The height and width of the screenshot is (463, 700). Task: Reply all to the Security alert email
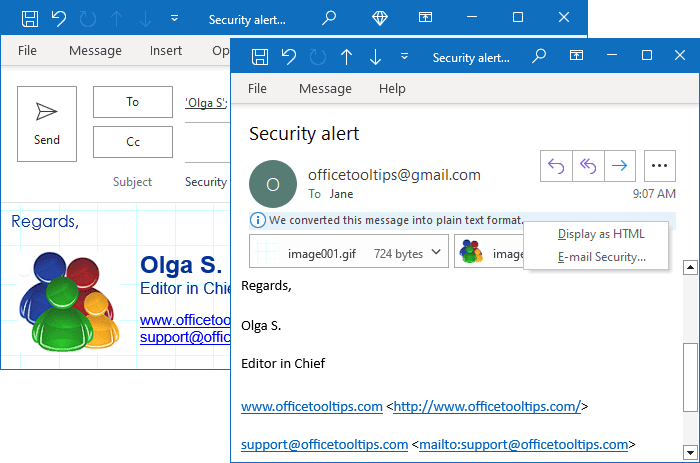pyautogui.click(x=588, y=166)
